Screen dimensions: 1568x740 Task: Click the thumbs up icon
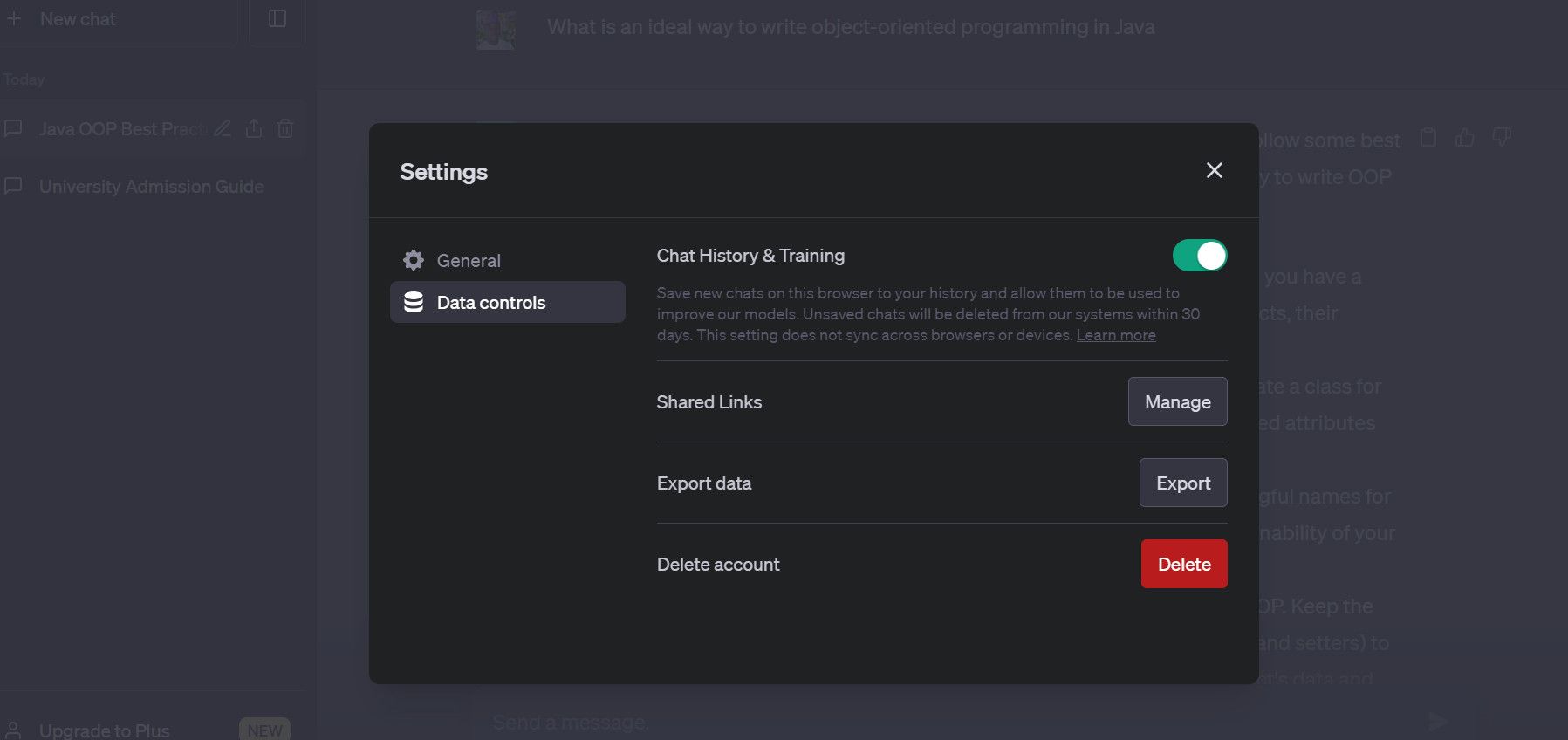[x=1465, y=138]
